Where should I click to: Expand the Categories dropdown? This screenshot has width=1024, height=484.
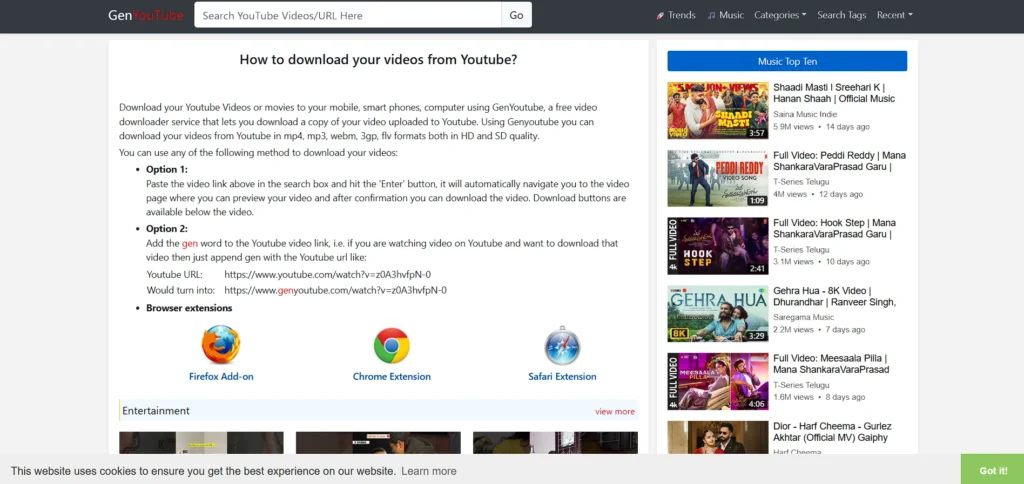[780, 15]
